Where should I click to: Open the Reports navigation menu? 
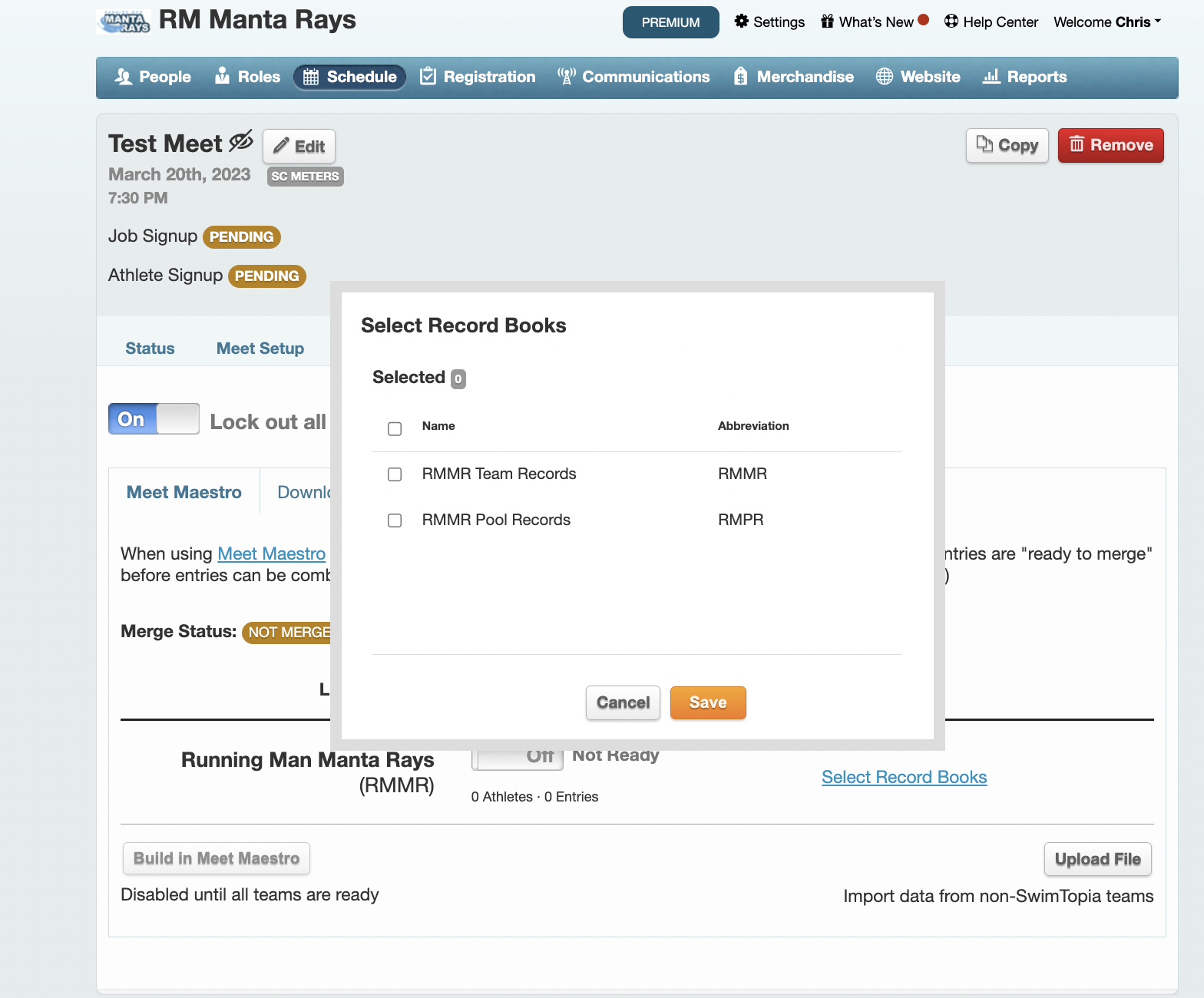point(1024,77)
